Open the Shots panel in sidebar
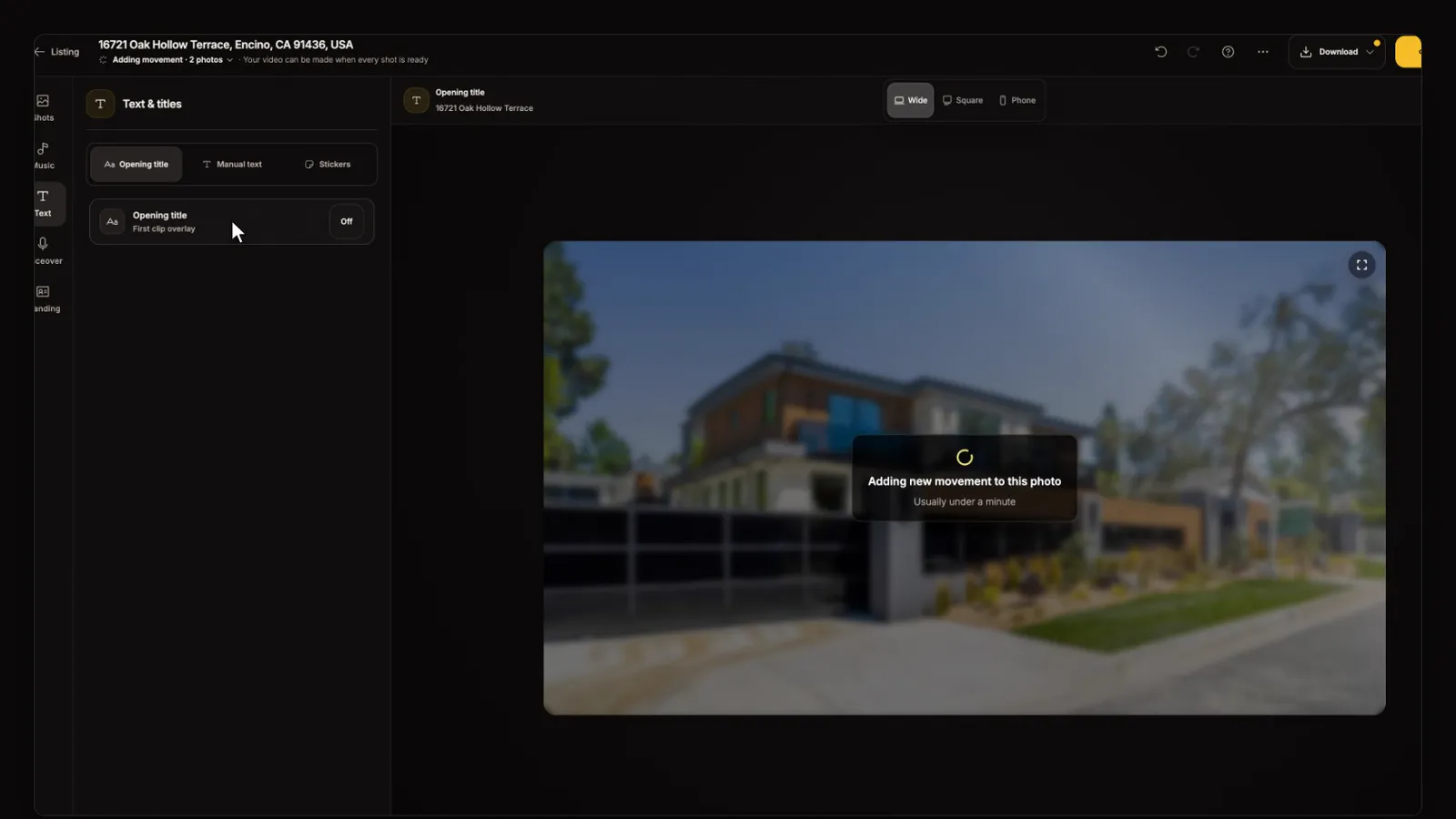 44,107
